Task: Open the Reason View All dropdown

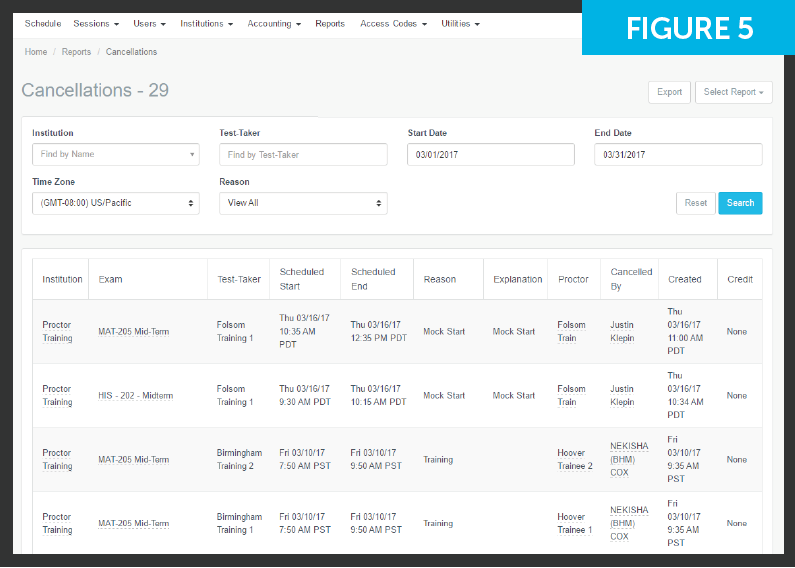Action: click(303, 203)
